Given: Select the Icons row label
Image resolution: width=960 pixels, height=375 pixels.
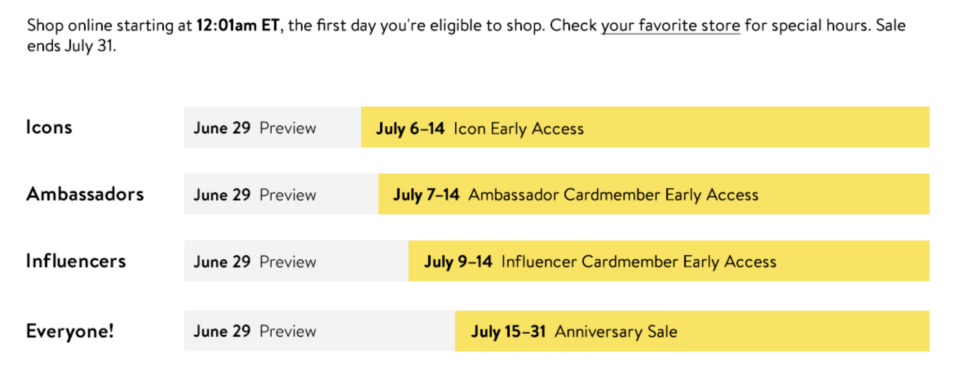Looking at the screenshot, I should 49,127.
